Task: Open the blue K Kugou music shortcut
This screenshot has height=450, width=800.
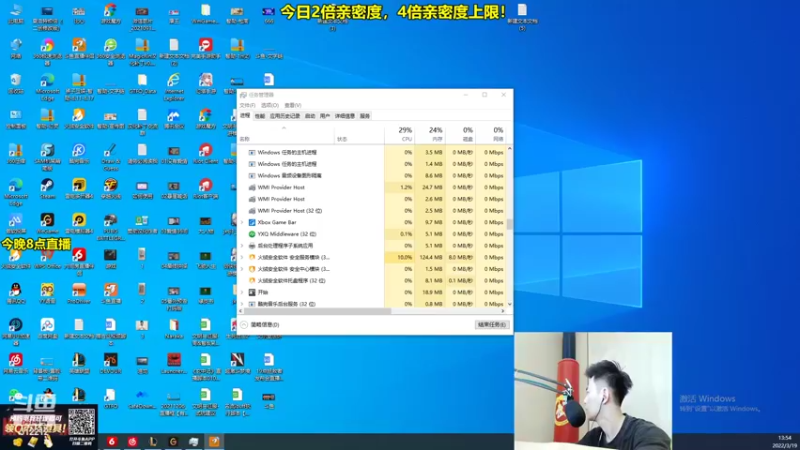Action: coord(79,154)
